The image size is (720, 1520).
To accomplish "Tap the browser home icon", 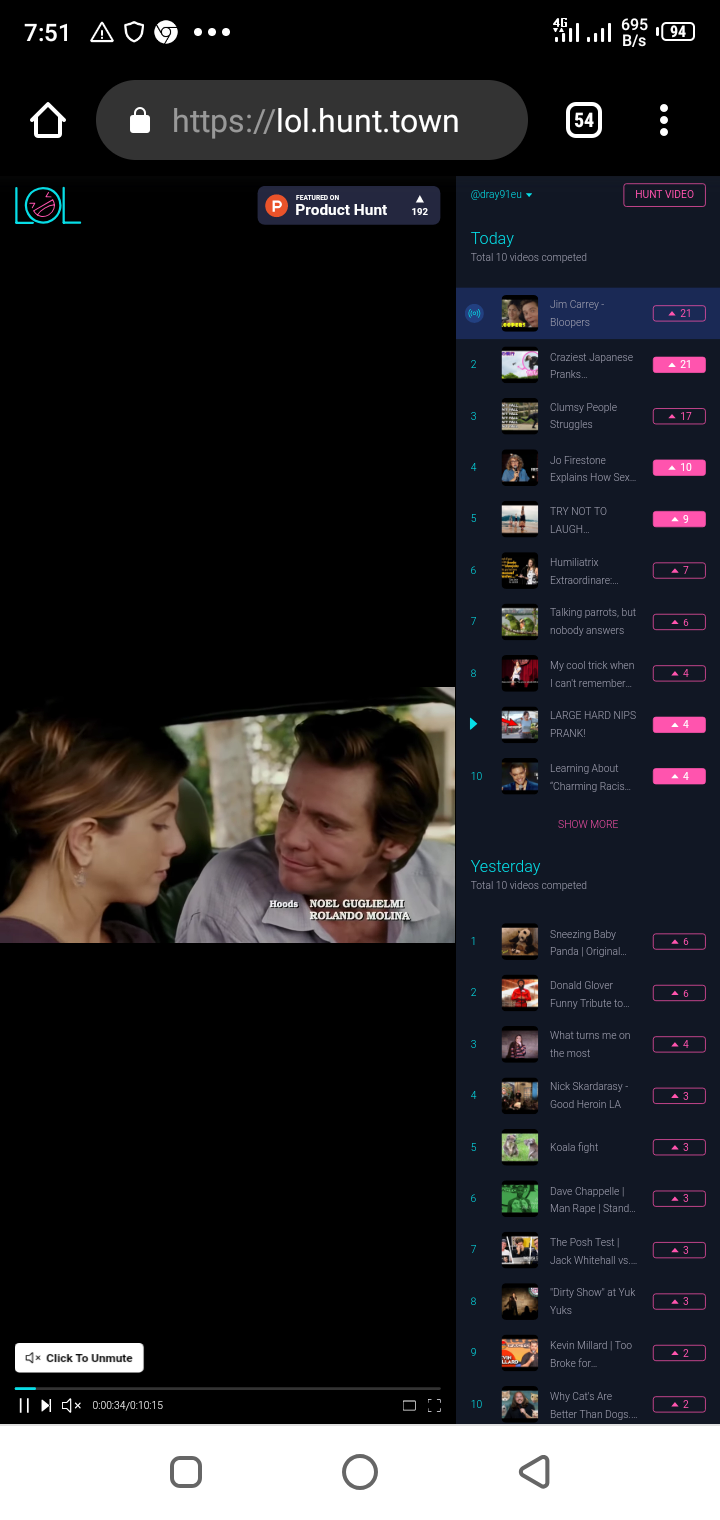I will pos(48,121).
